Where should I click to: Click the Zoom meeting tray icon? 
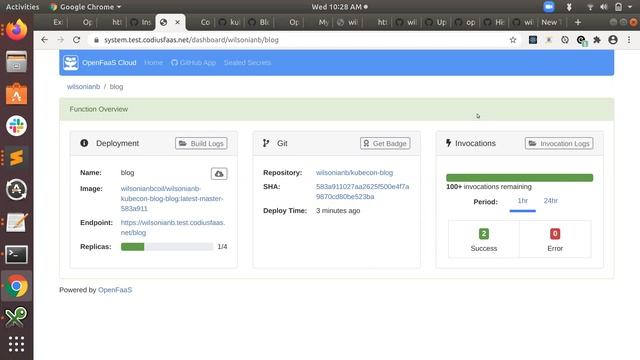click(x=549, y=7)
